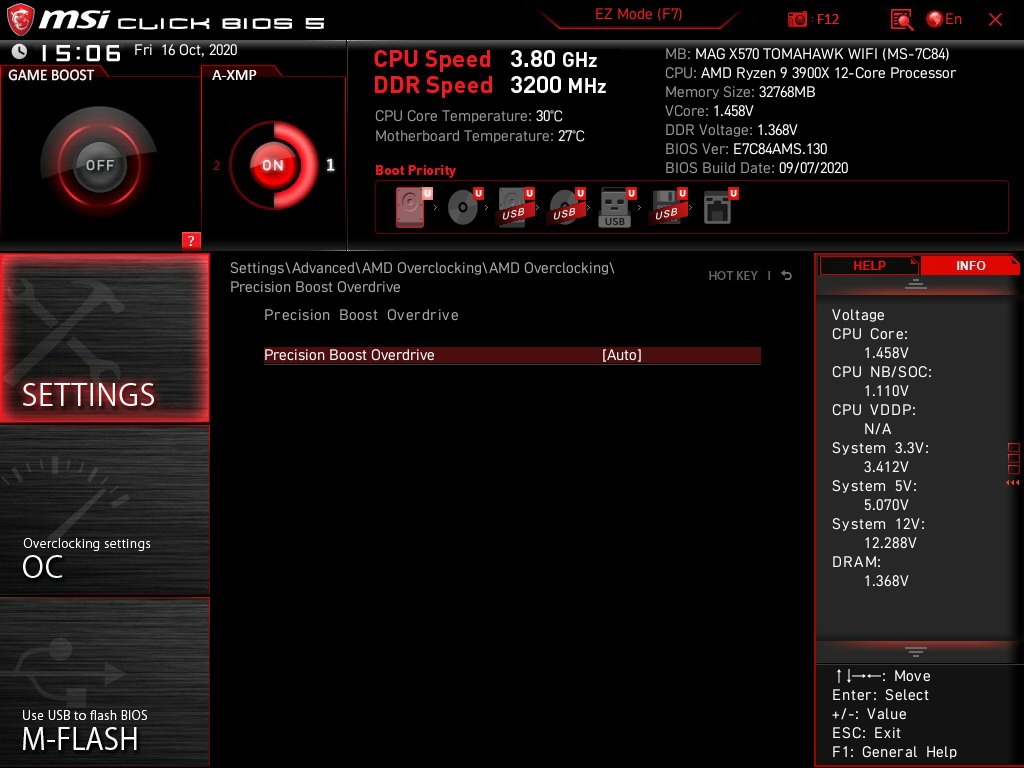Click the DRAM 1.368V value in info panel
The width and height of the screenshot is (1024, 768).
point(886,581)
